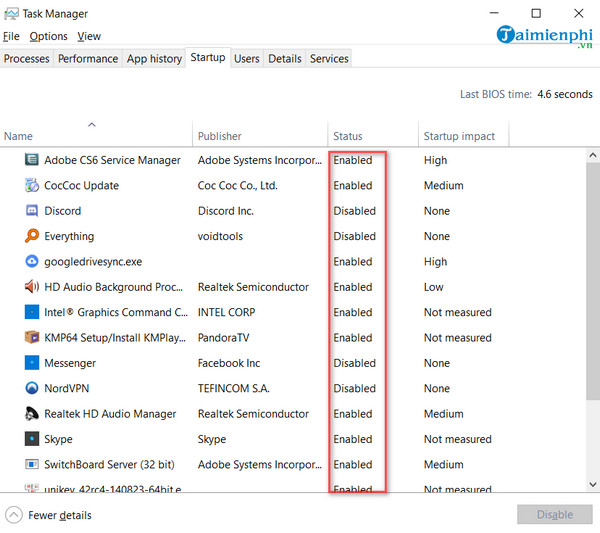Click the KMP64 Setup package icon
600x533 pixels.
(x=31, y=337)
